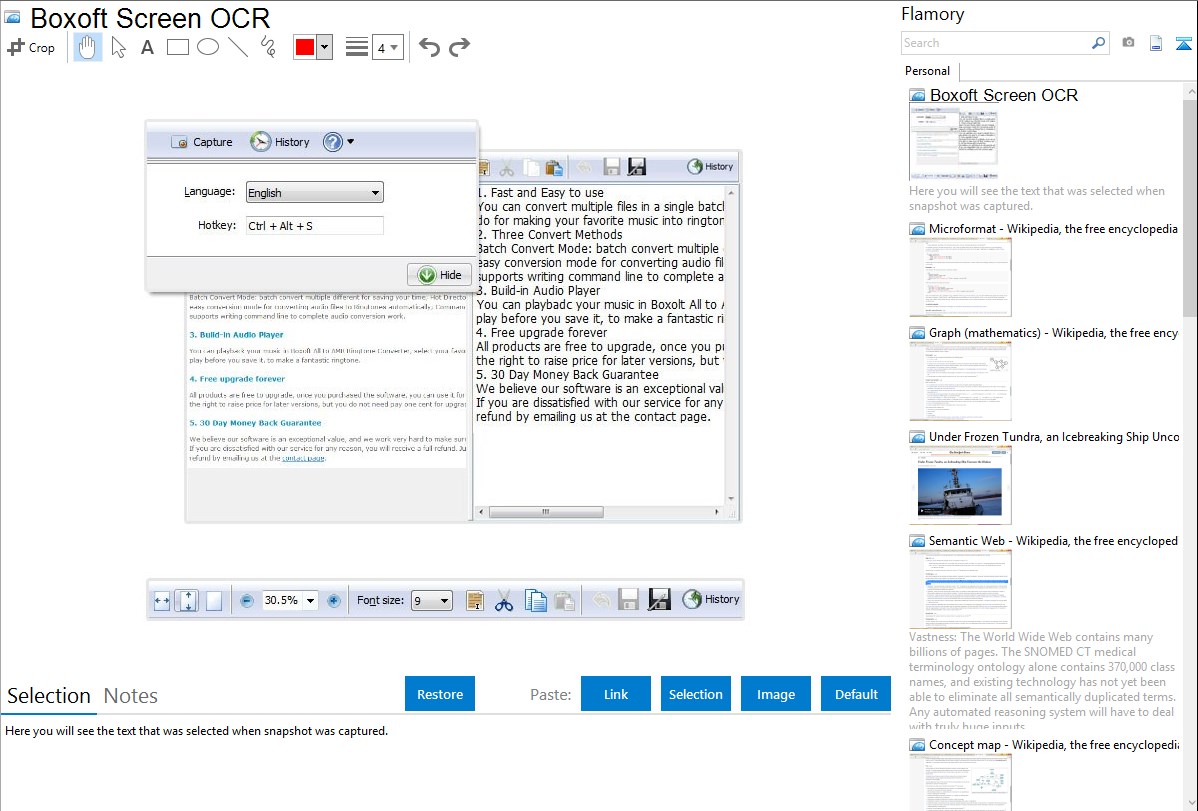Open the Concept map snapshot title
This screenshot has height=811, width=1198.
pos(1053,744)
